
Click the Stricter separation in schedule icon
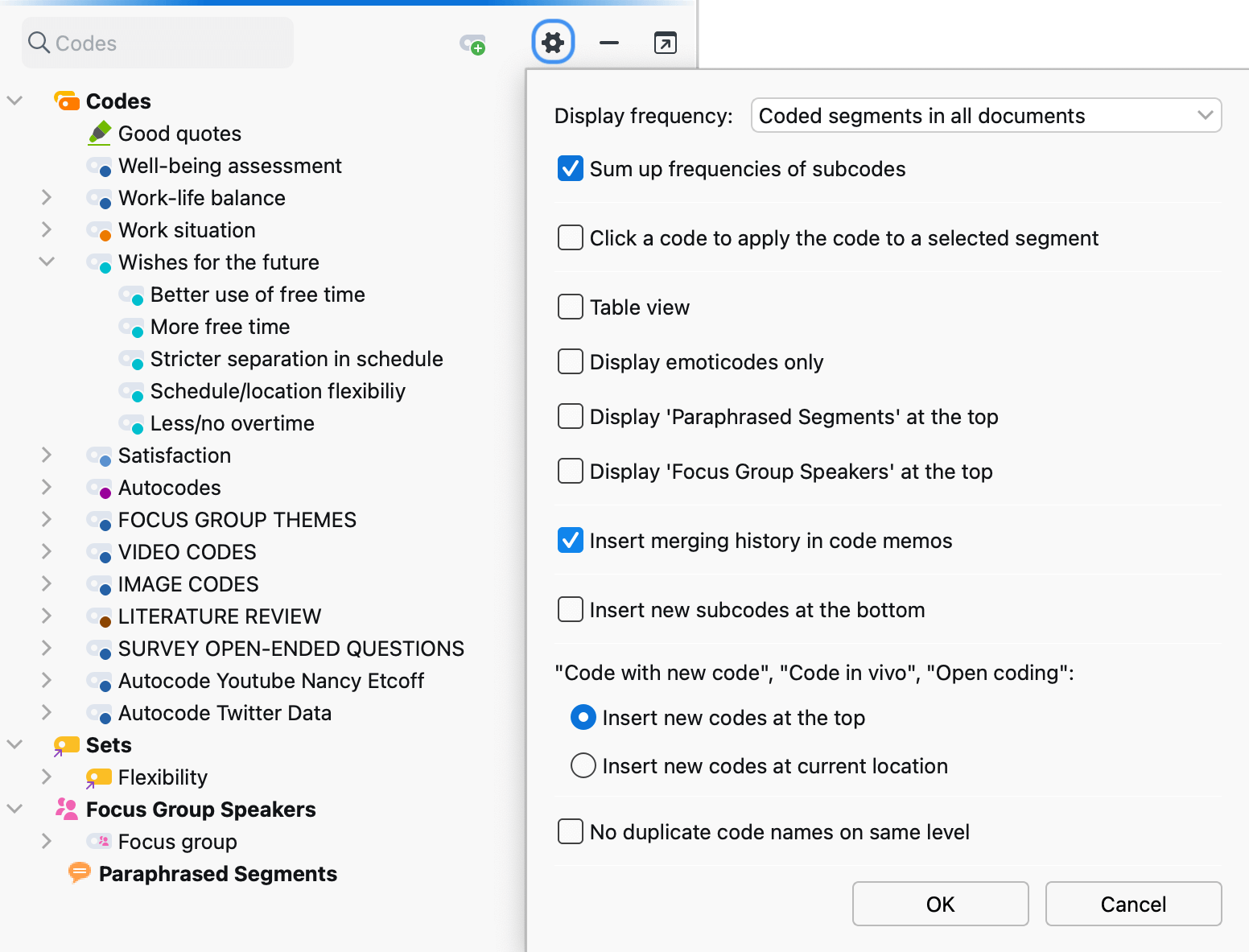[132, 360]
